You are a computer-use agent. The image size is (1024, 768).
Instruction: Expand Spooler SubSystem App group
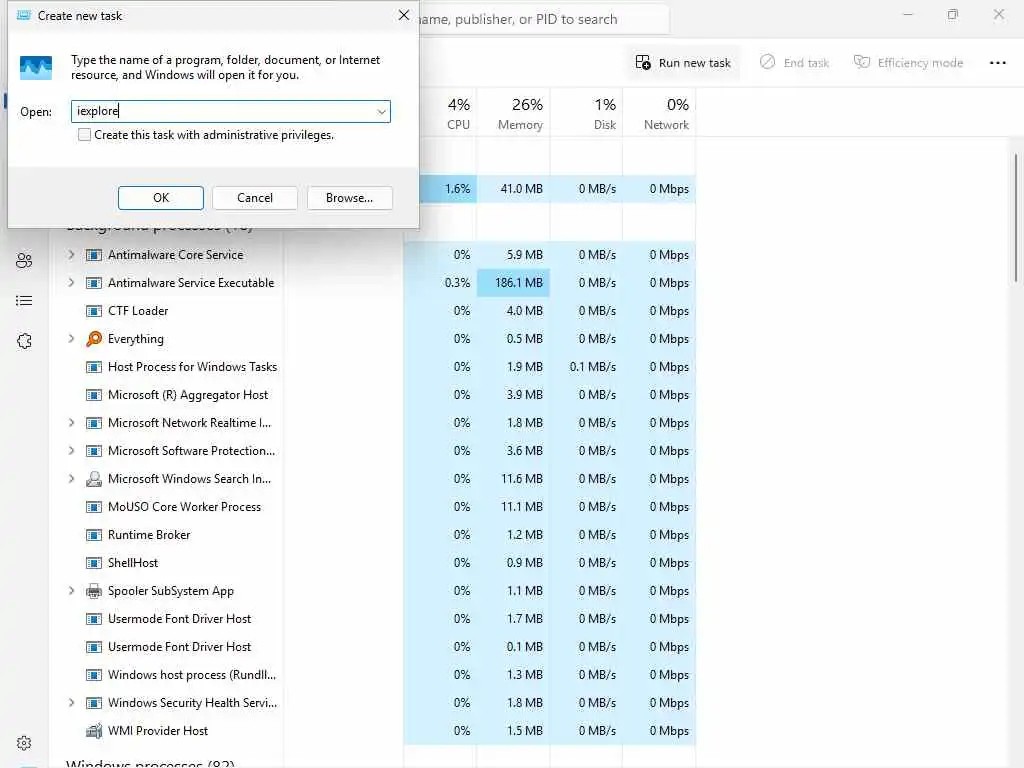(x=71, y=591)
